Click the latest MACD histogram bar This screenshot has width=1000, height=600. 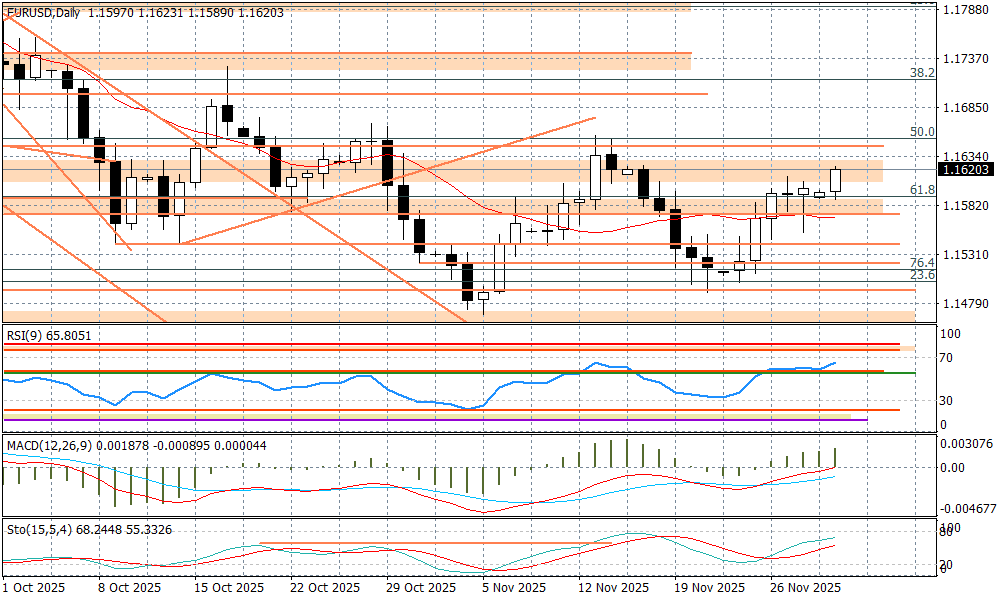pyautogui.click(x=836, y=458)
